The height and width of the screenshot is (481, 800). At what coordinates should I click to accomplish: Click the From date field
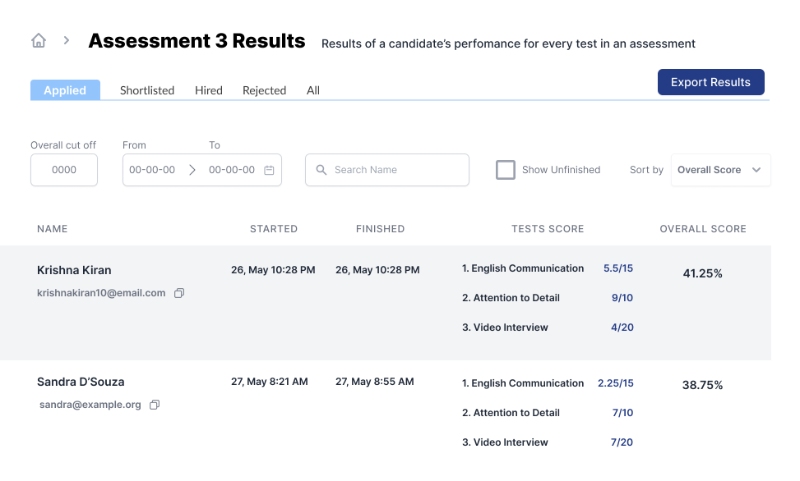pyautogui.click(x=152, y=170)
